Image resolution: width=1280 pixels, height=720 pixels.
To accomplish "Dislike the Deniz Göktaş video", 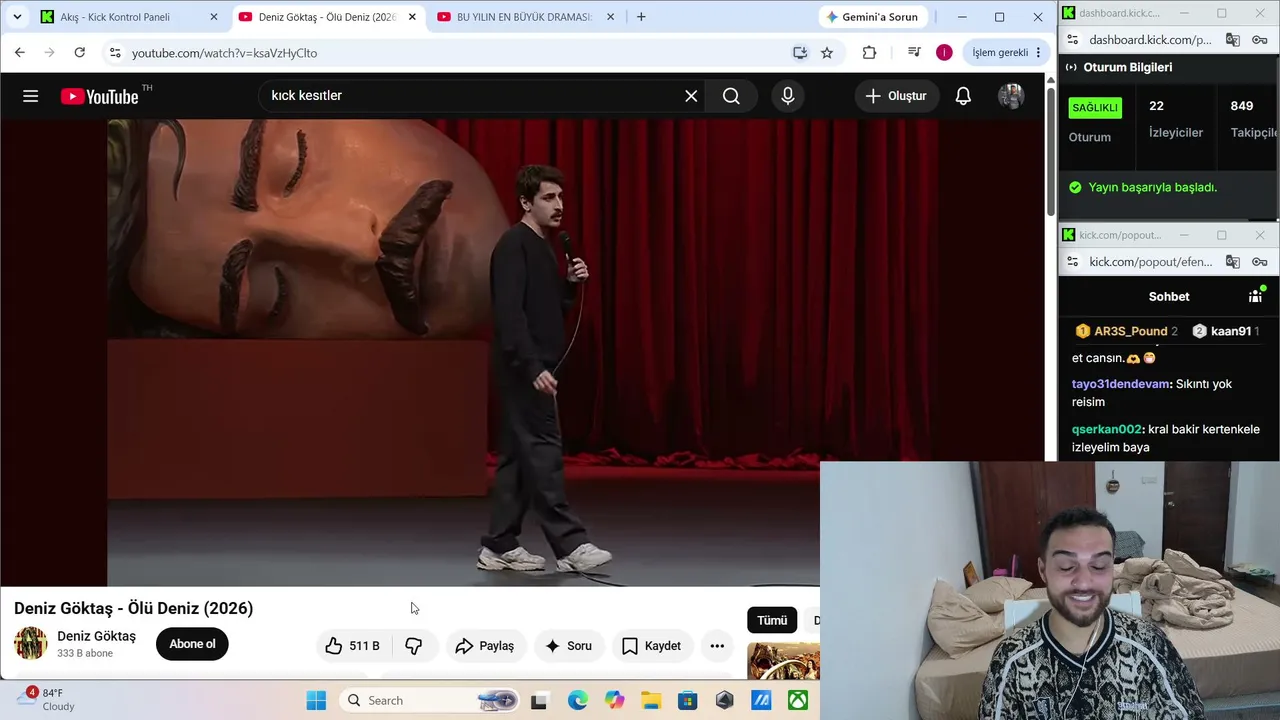I will pyautogui.click(x=413, y=646).
